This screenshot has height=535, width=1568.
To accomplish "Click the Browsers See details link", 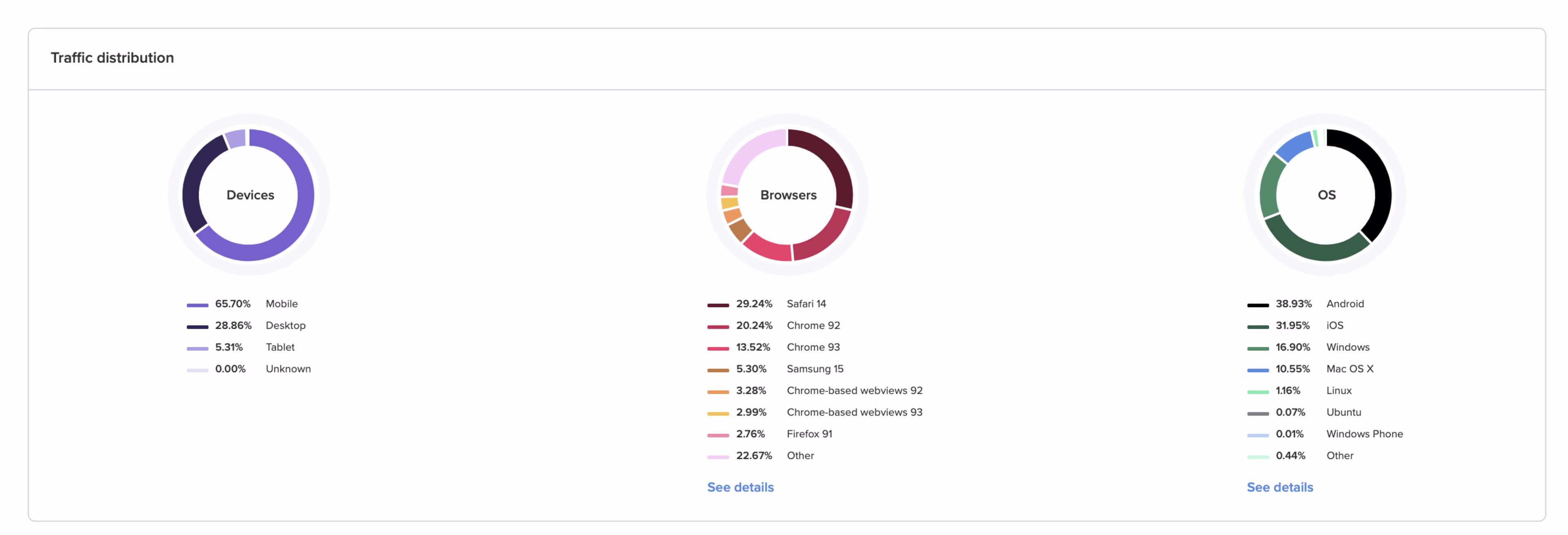I will click(x=740, y=487).
